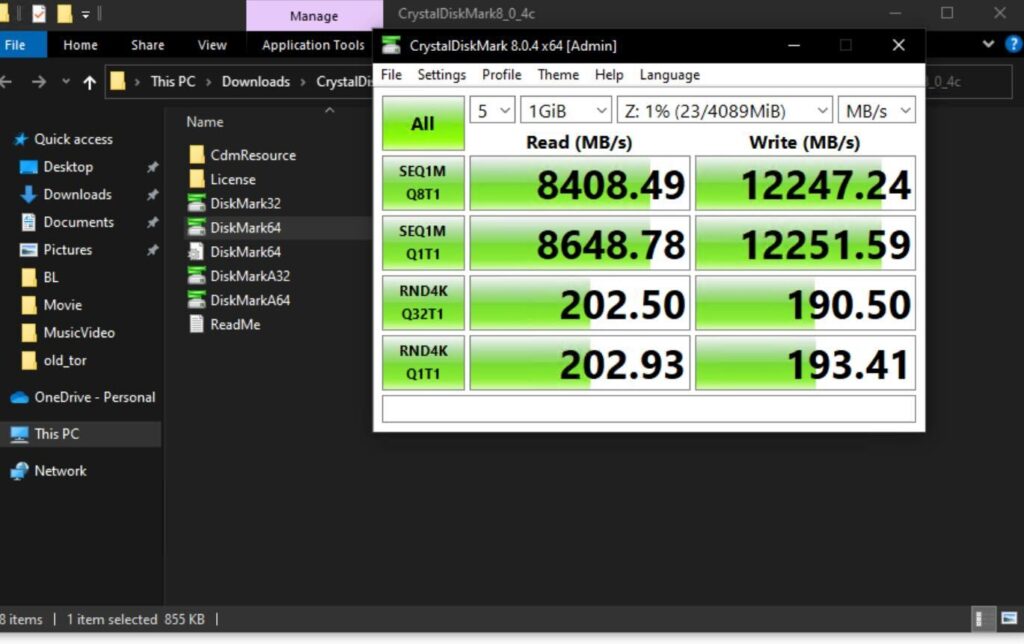
Task: Select the License folder icon
Action: (197, 179)
